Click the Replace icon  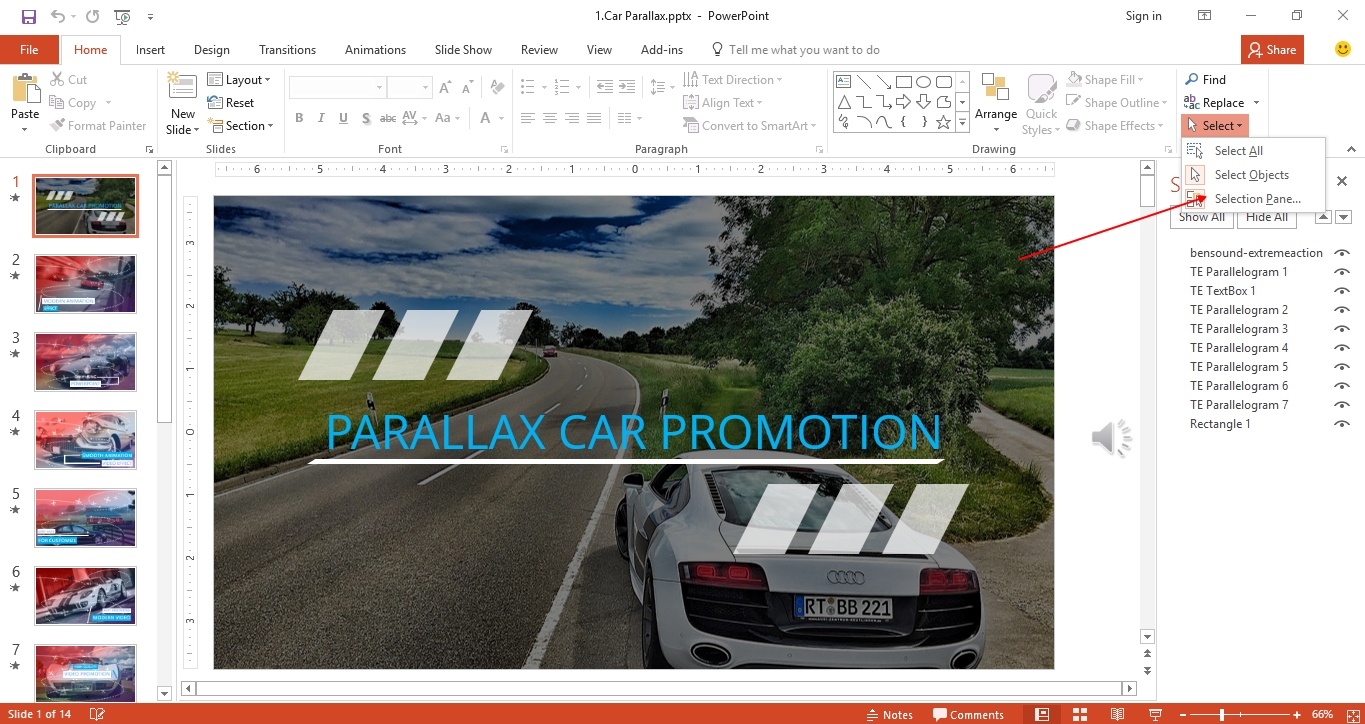[x=1191, y=102]
